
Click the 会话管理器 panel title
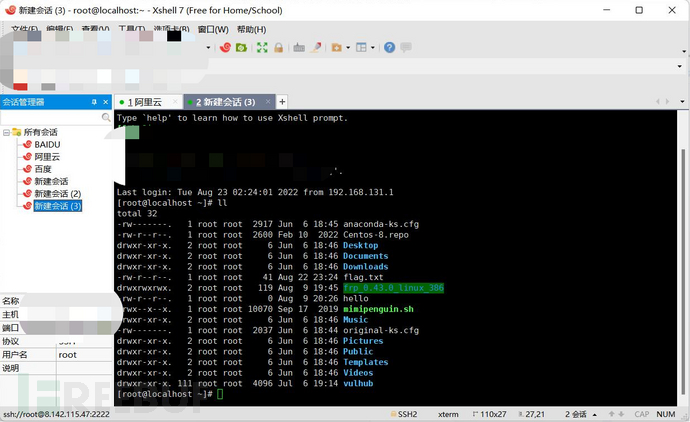23,102
